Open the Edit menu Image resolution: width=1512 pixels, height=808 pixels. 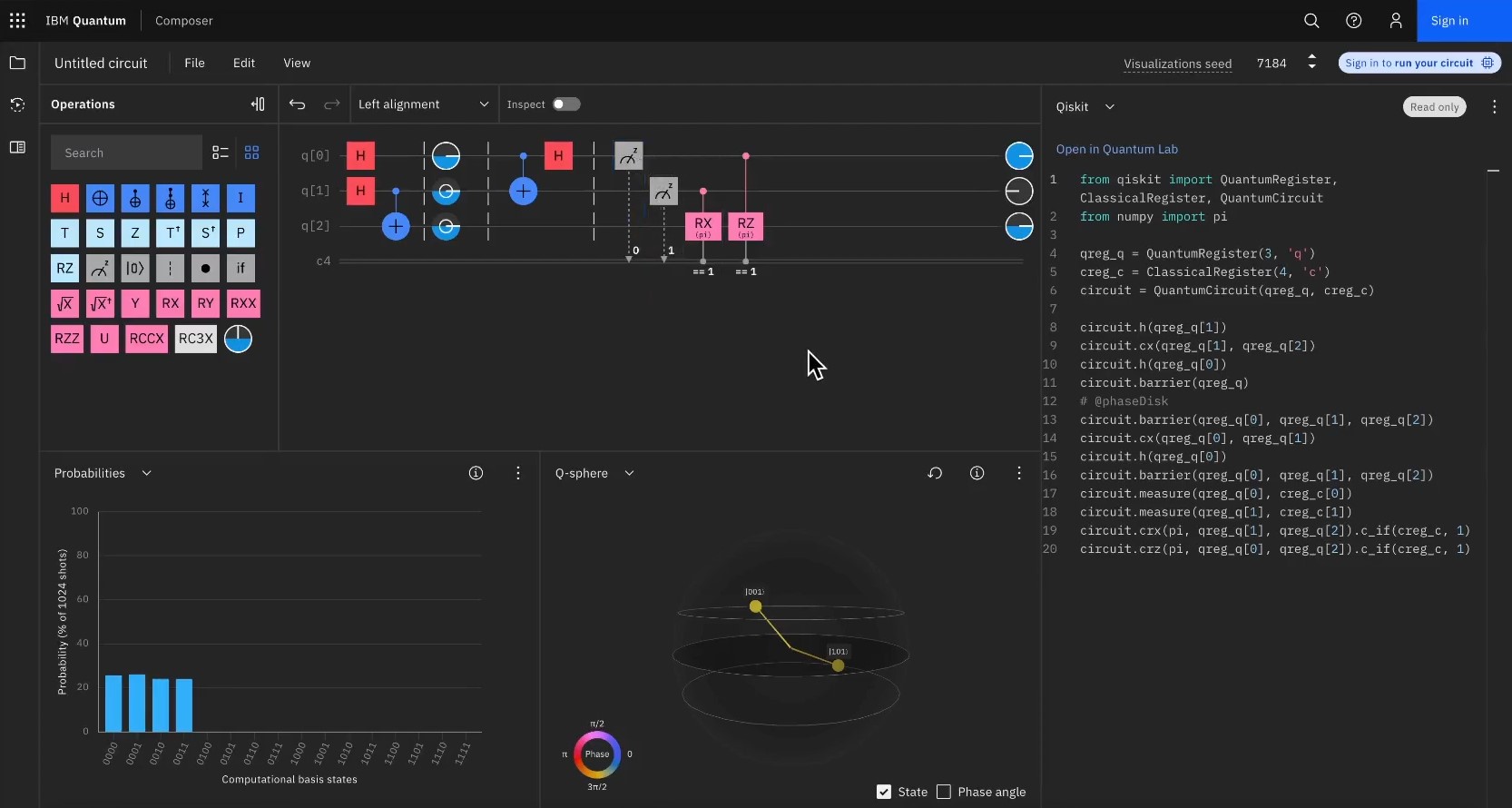point(243,63)
